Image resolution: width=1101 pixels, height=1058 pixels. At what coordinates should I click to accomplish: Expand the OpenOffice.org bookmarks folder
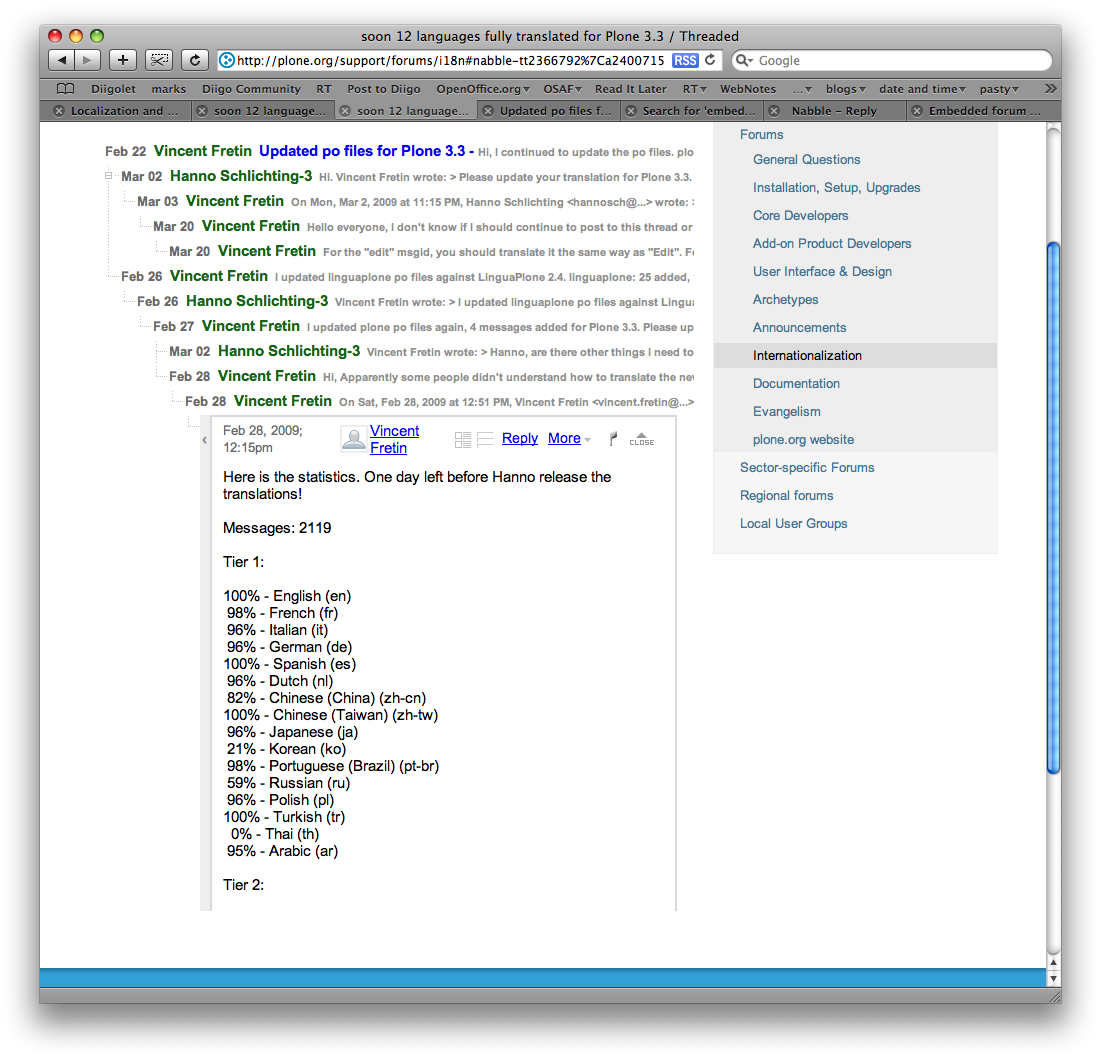point(483,89)
